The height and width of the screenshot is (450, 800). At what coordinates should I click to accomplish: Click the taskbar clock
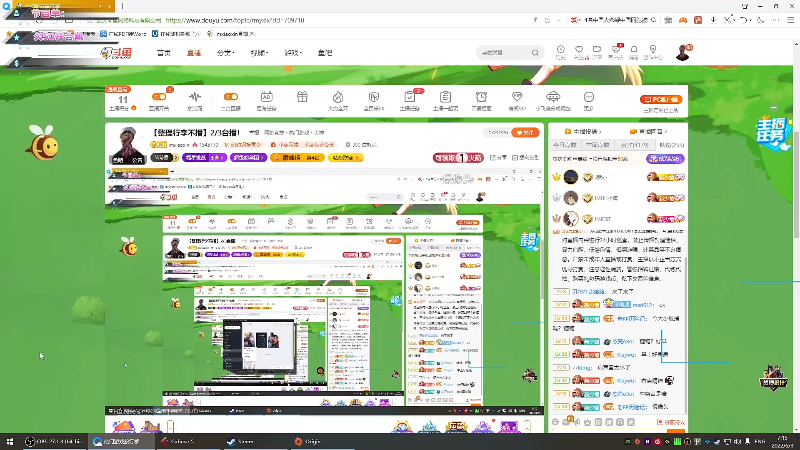pos(782,441)
